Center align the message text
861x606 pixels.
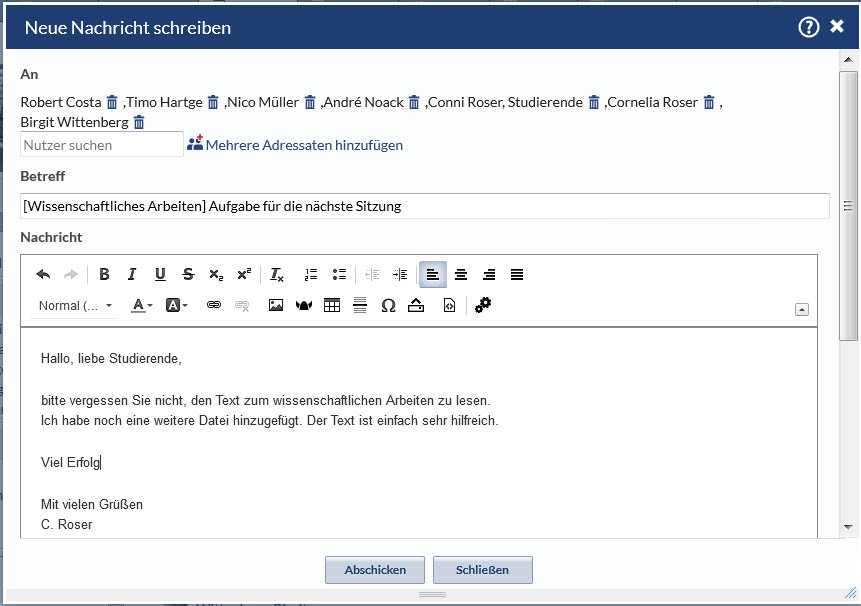pyautogui.click(x=461, y=275)
